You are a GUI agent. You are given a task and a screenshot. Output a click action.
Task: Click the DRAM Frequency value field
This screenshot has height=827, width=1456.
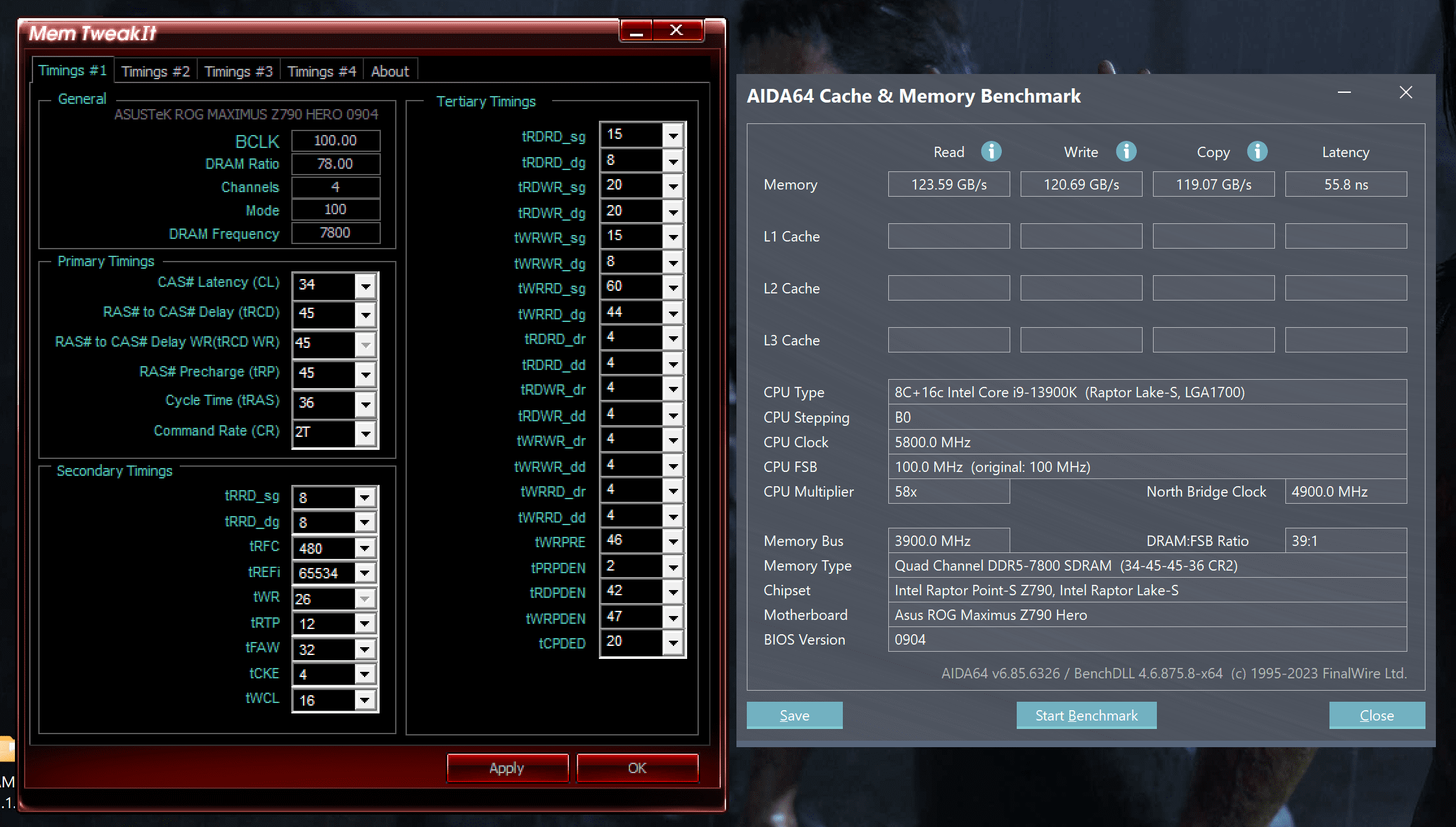tap(335, 233)
